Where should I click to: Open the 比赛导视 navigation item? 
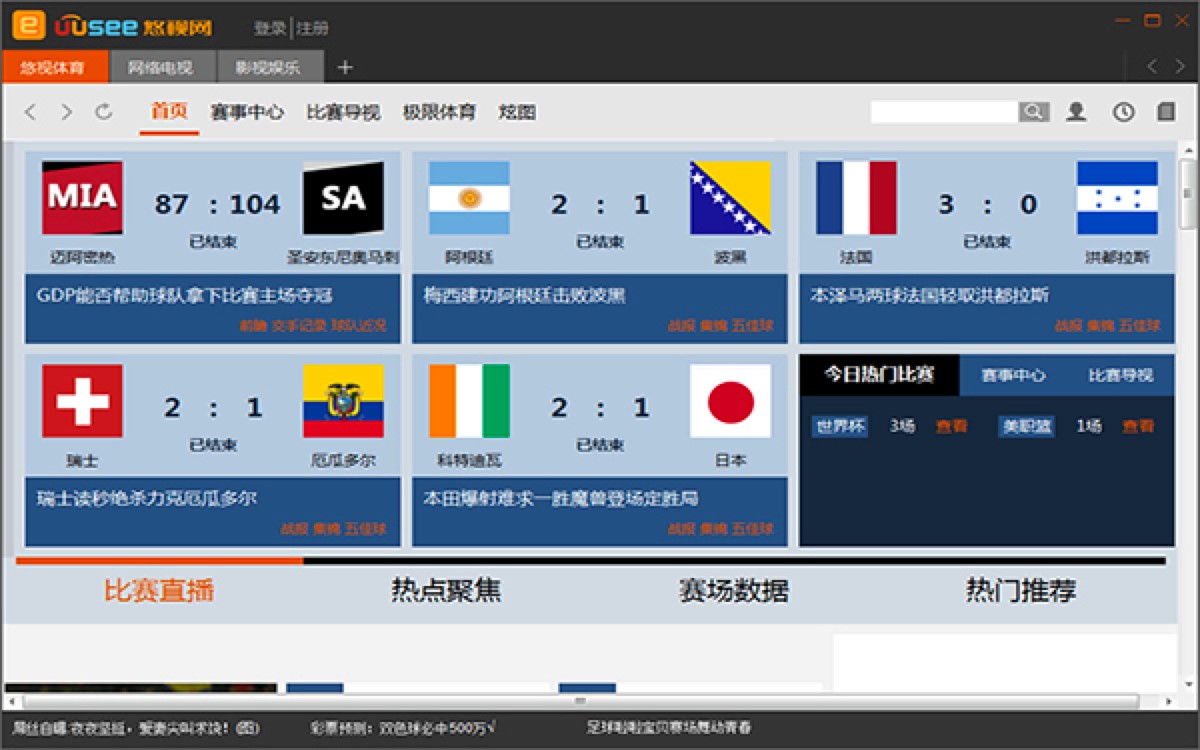click(x=343, y=112)
